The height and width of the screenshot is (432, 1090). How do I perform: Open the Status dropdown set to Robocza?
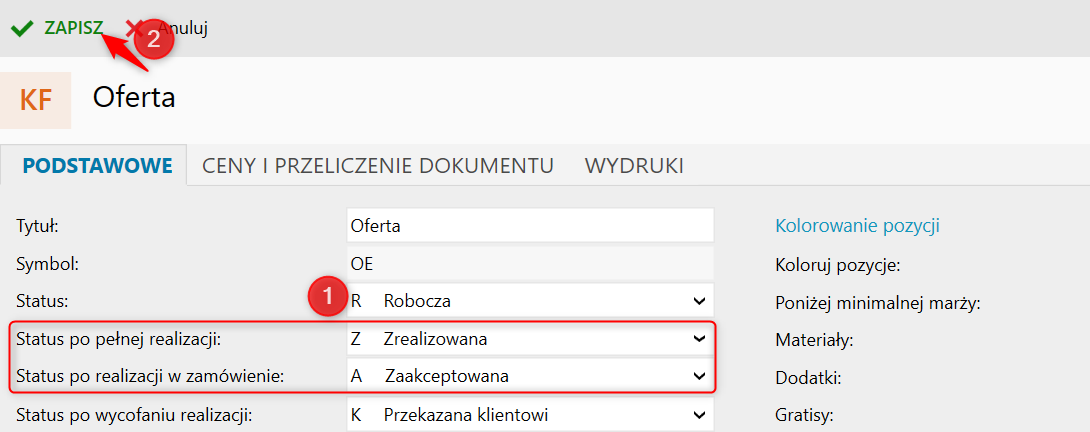click(x=530, y=300)
